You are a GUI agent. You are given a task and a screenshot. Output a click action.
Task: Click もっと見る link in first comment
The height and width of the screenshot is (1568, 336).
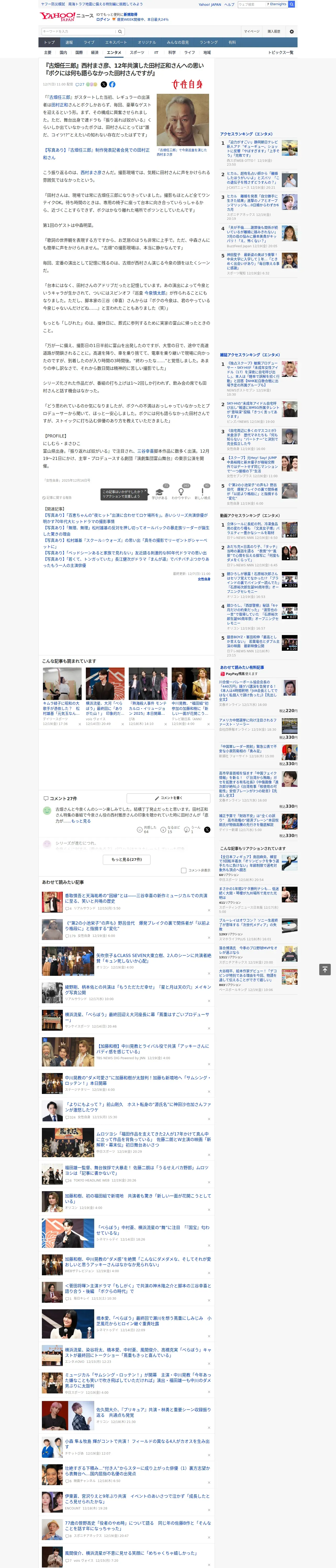(x=81, y=821)
